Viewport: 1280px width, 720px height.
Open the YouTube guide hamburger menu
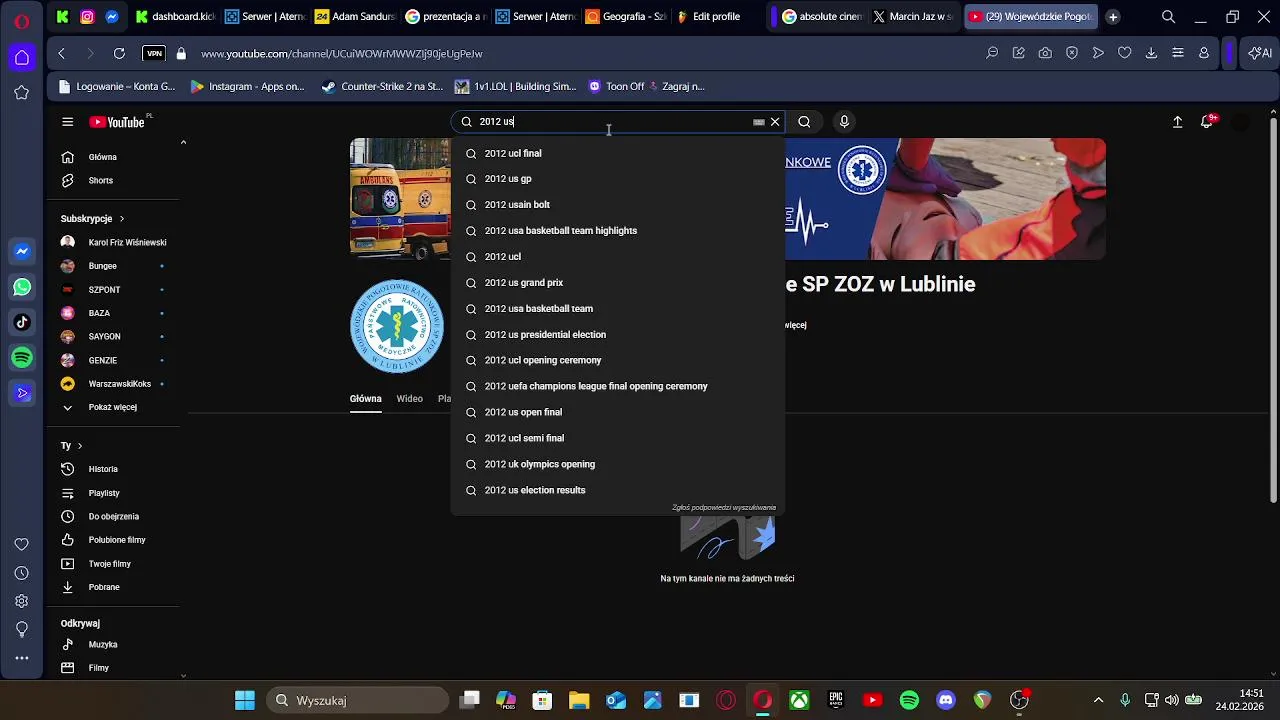click(67, 122)
